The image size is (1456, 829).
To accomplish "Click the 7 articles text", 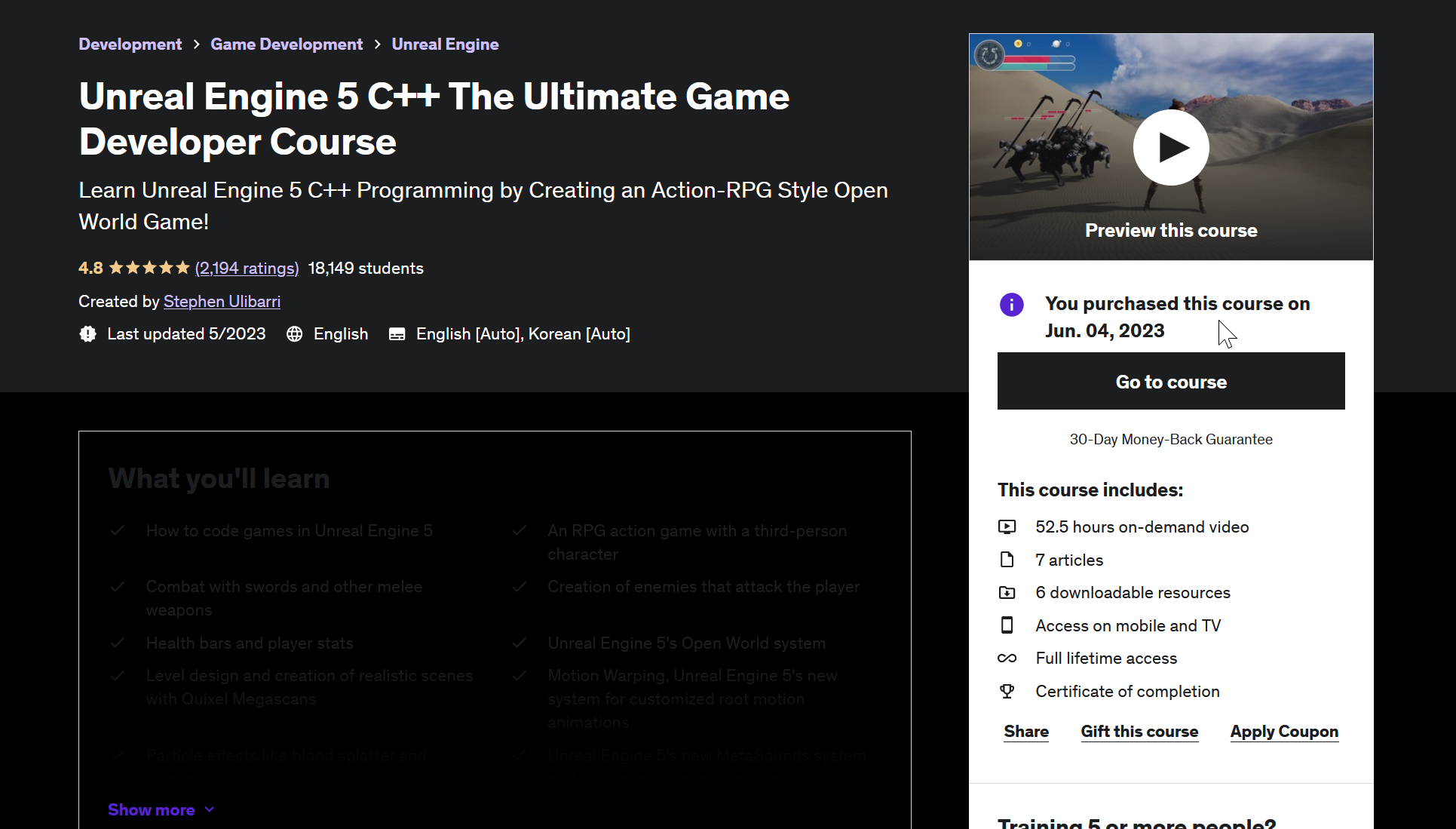I will (x=1069, y=560).
